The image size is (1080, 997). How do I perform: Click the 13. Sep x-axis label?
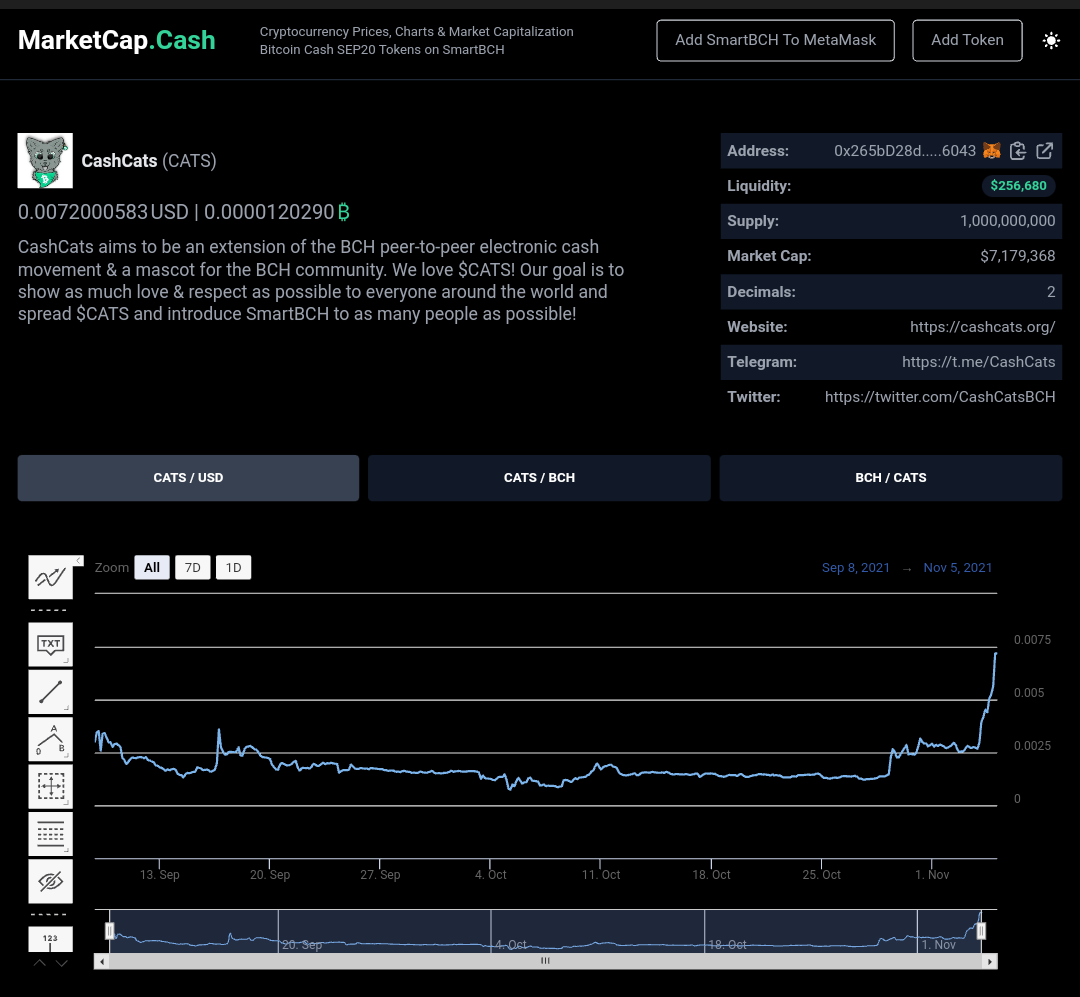(159, 874)
